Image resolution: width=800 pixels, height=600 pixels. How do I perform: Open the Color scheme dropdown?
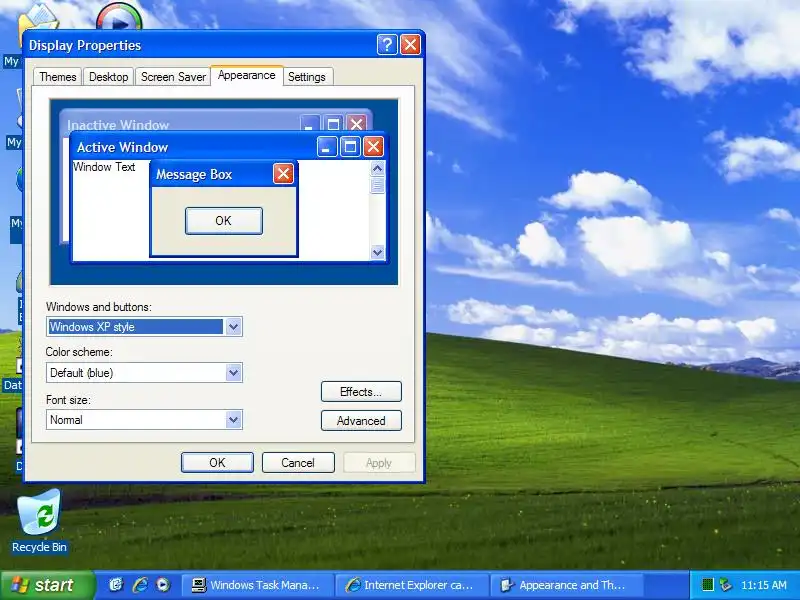point(233,372)
